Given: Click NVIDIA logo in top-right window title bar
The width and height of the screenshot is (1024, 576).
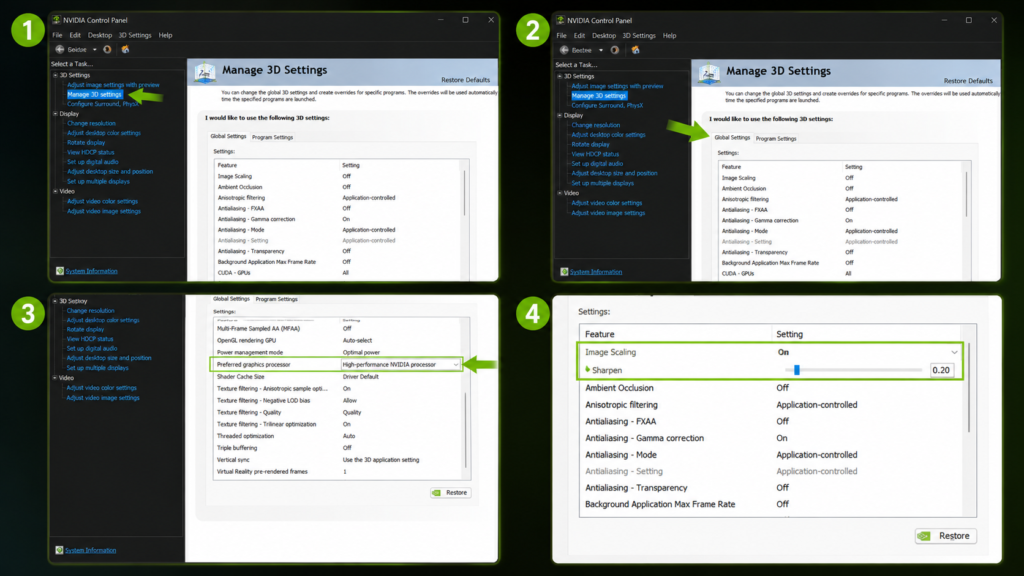Looking at the screenshot, I should [x=560, y=20].
